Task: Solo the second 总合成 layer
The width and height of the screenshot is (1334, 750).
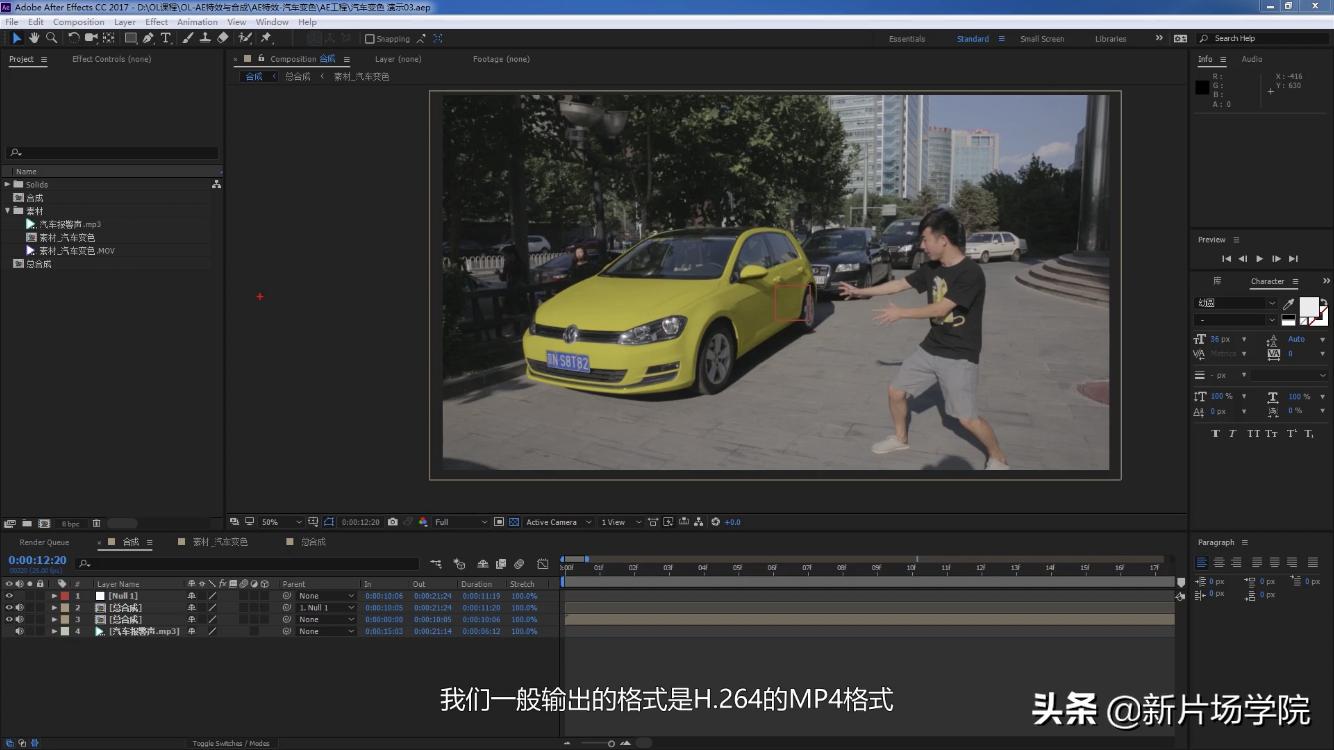Action: coord(30,617)
